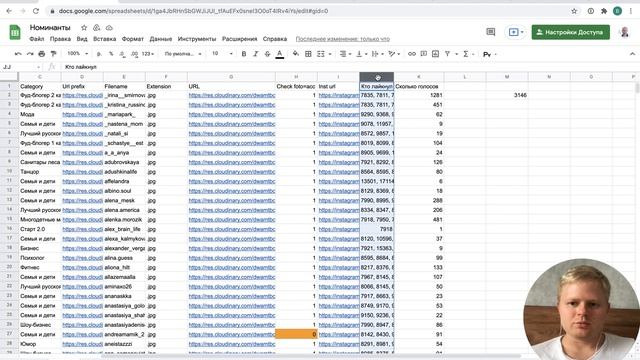Reload the browser page
This screenshot has width=640, height=360.
click(x=36, y=11)
